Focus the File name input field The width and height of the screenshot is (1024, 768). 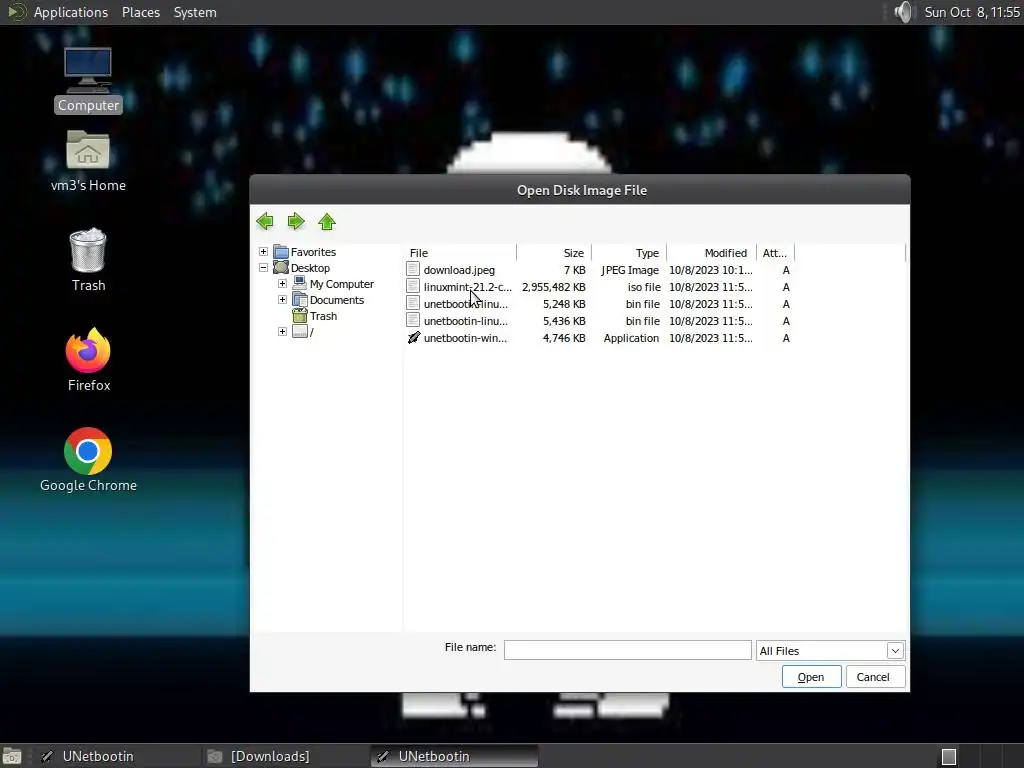628,650
